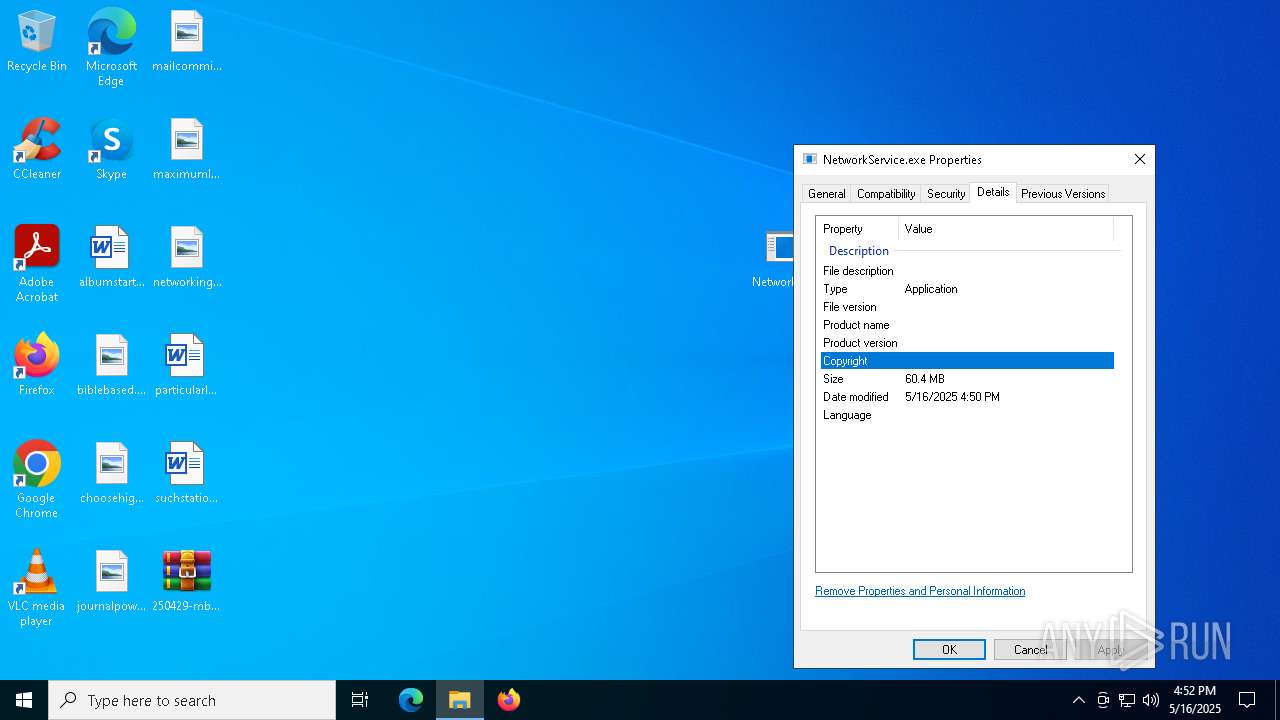Click the Cancel button
The height and width of the screenshot is (720, 1280).
1030,650
